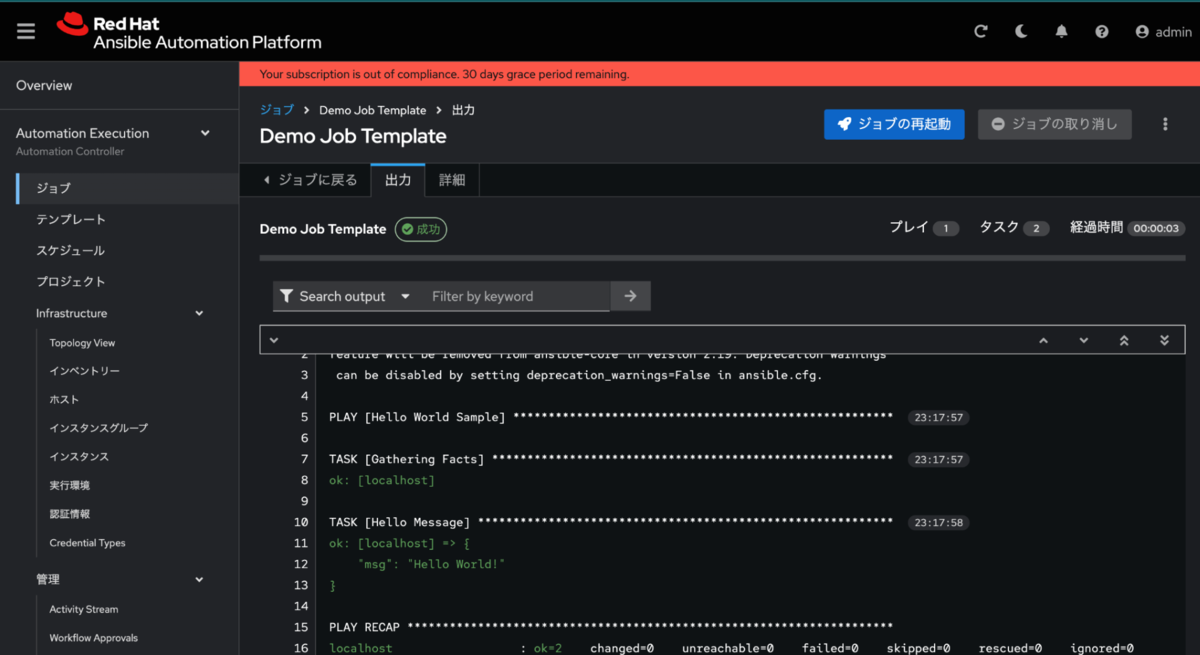Open Activity Stream
Viewport: 1200px width, 655px height.
(83, 609)
